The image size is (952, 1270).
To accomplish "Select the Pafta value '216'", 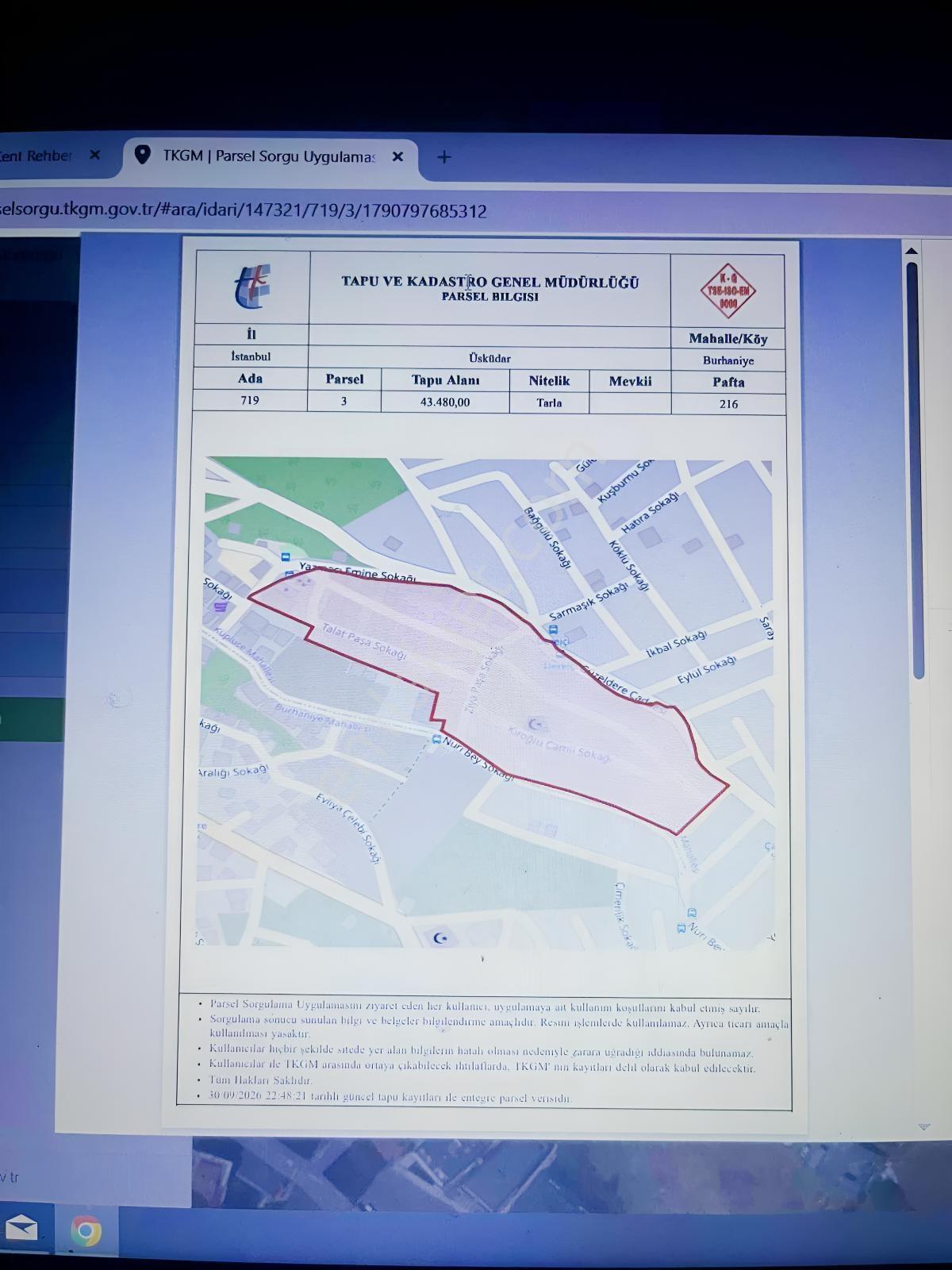I will 728,404.
